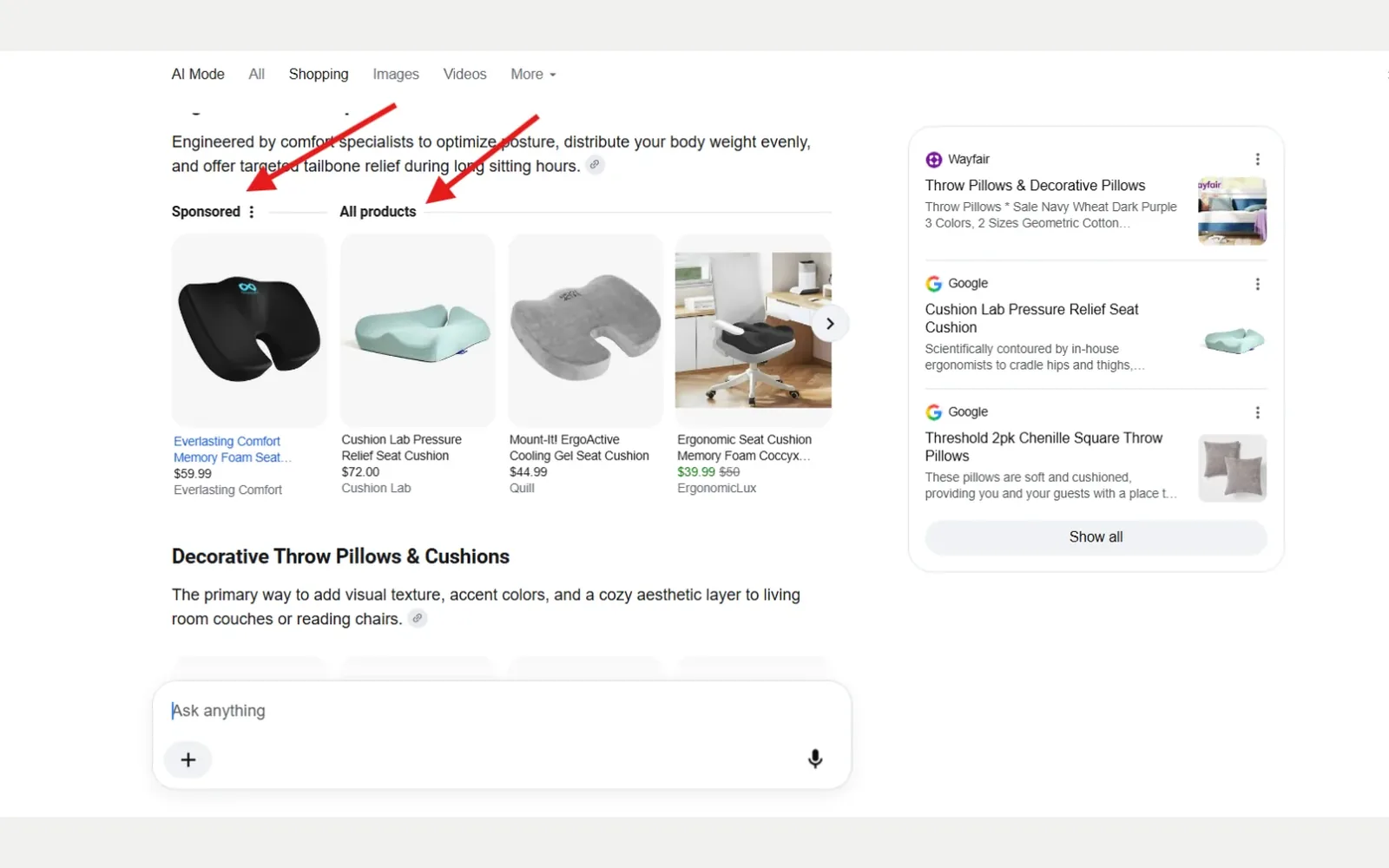Click Google logo beside Threshold result
This screenshot has height=868, width=1389.
933,412
